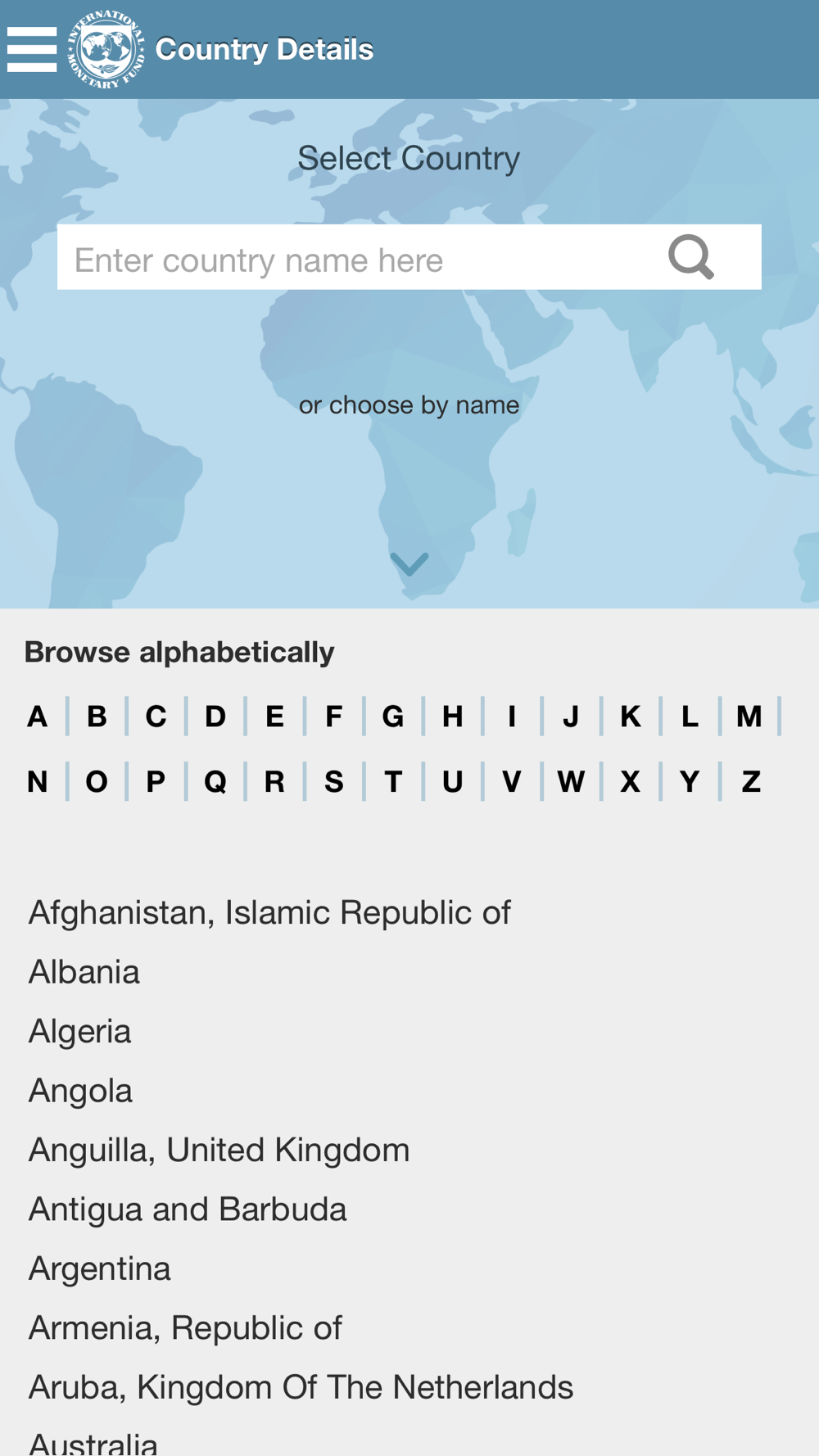
Task: Select letter S in alphabet index
Action: pyautogui.click(x=333, y=782)
